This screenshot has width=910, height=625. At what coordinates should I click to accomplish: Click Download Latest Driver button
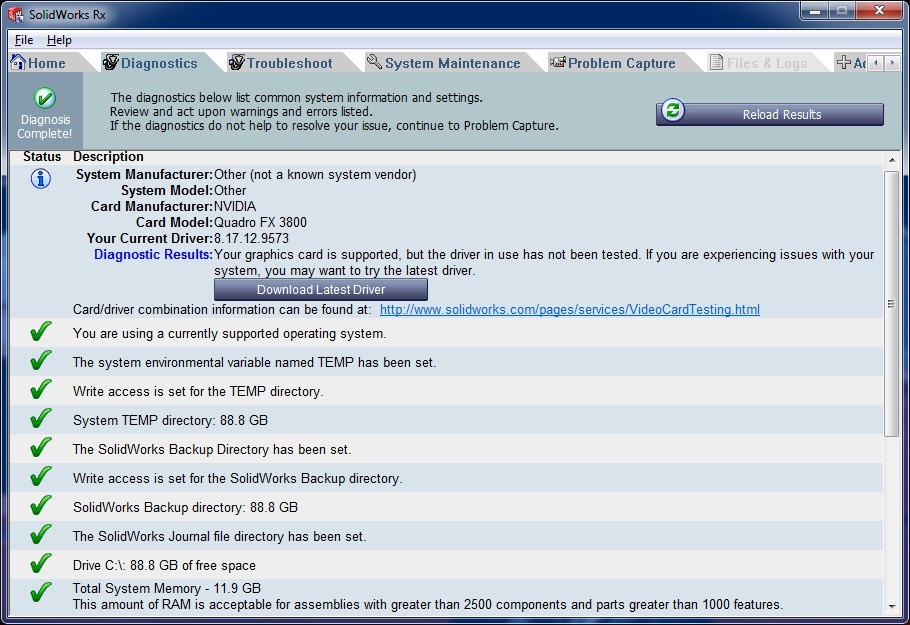click(321, 290)
